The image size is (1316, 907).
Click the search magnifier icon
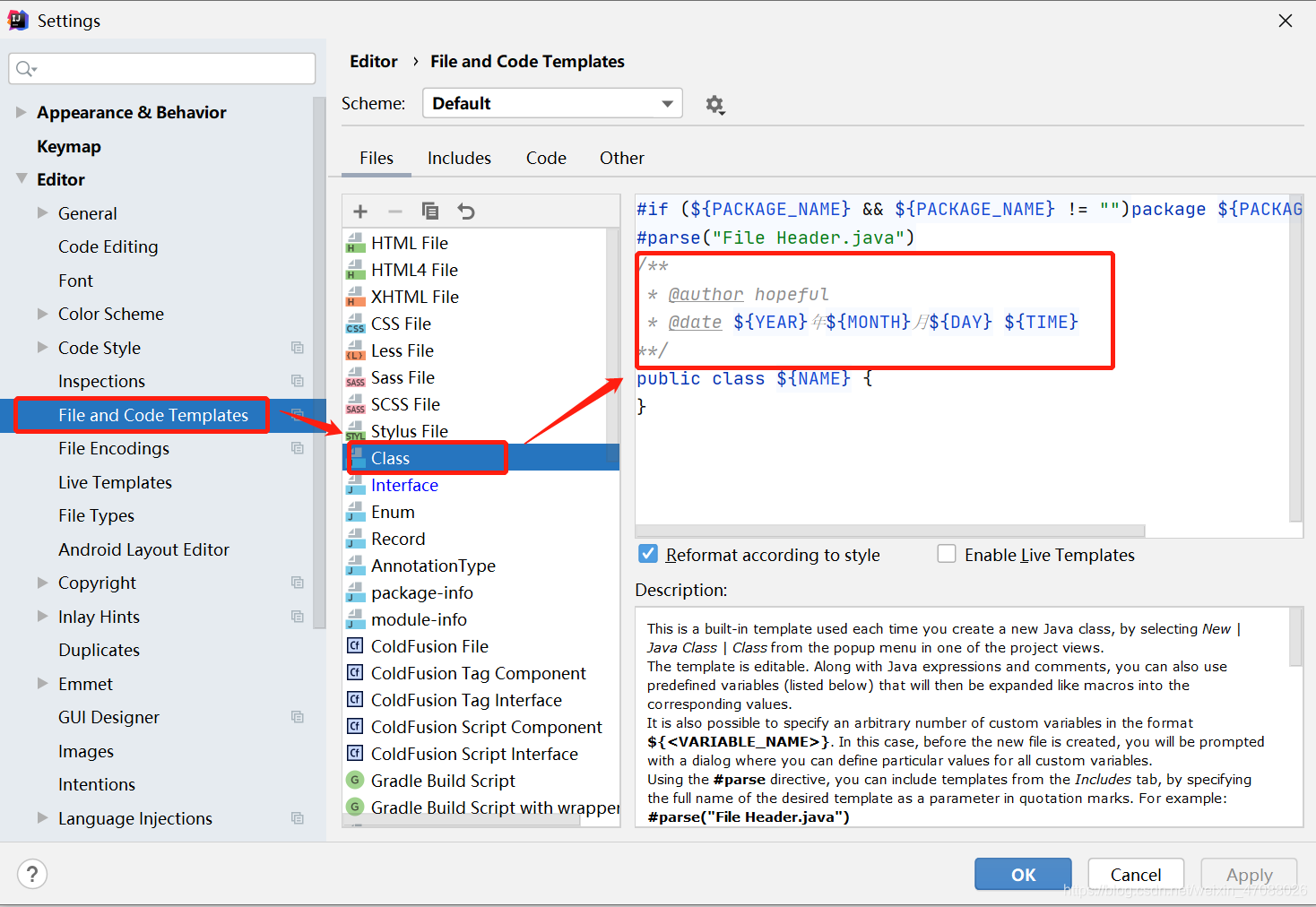(26, 69)
